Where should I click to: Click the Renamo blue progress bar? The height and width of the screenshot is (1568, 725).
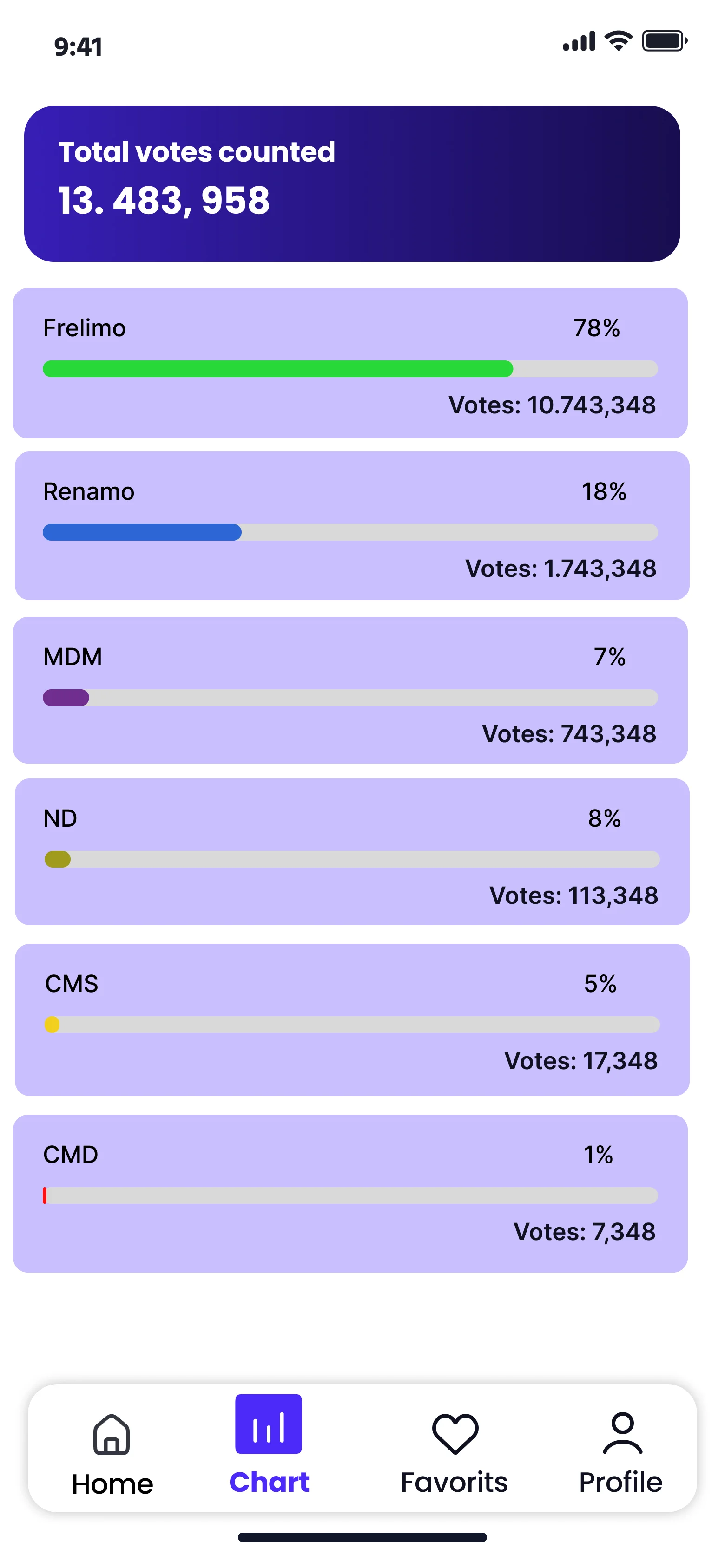142,533
